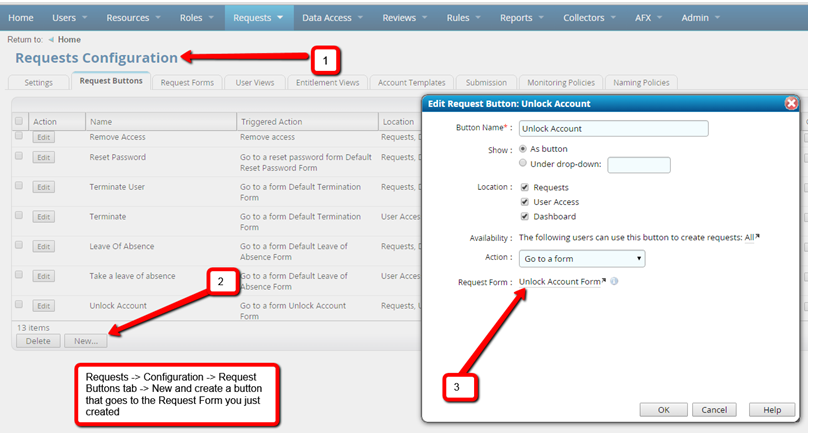
Task: Click the New... button below the table
Action: click(86, 341)
